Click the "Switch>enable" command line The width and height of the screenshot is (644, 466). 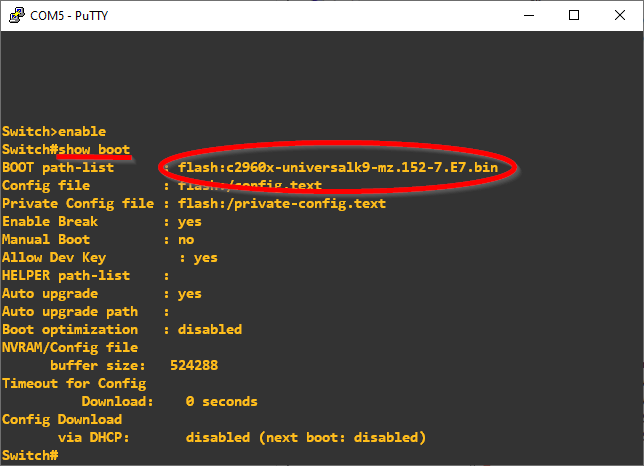click(54, 132)
